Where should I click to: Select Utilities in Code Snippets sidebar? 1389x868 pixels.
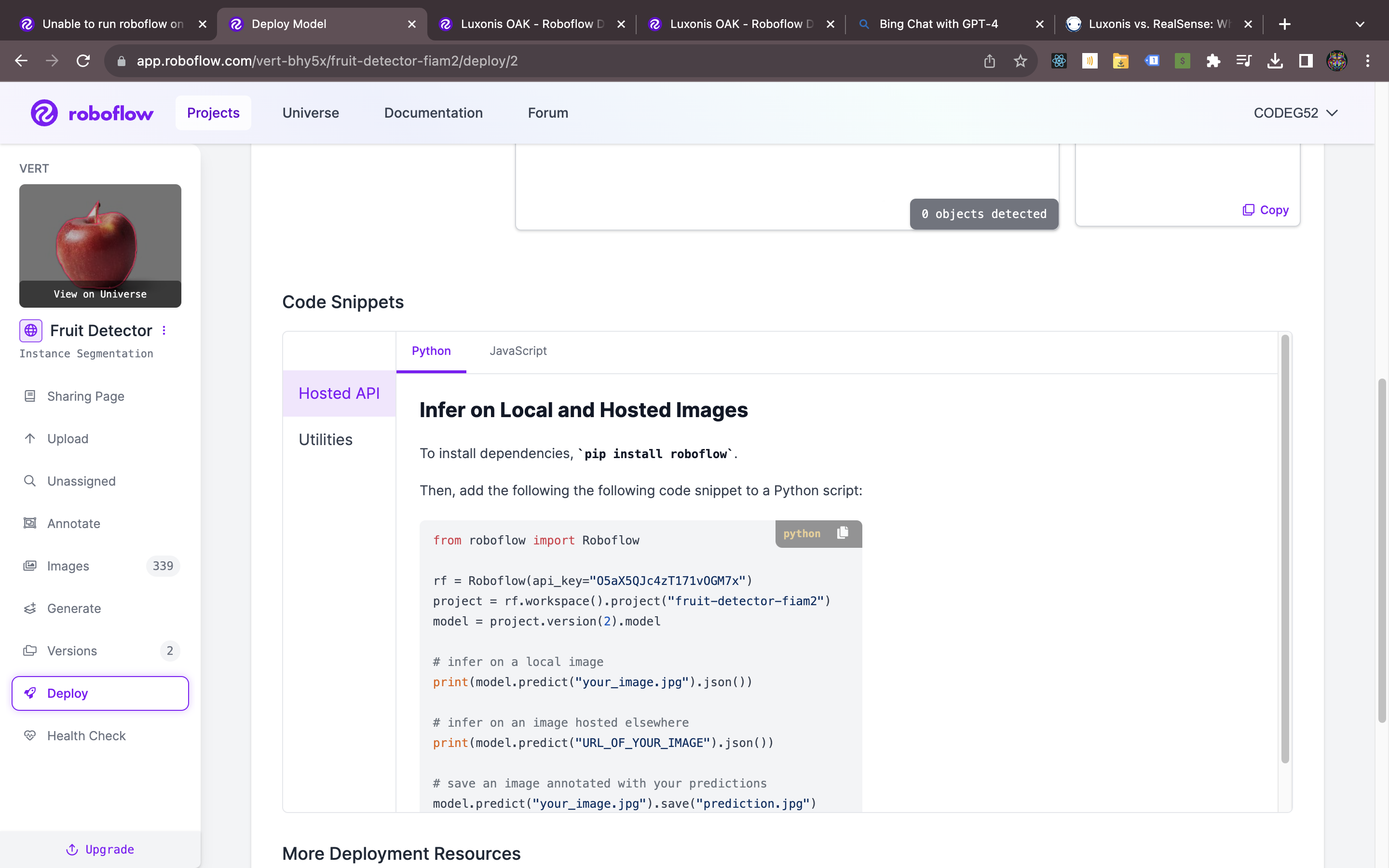(326, 440)
